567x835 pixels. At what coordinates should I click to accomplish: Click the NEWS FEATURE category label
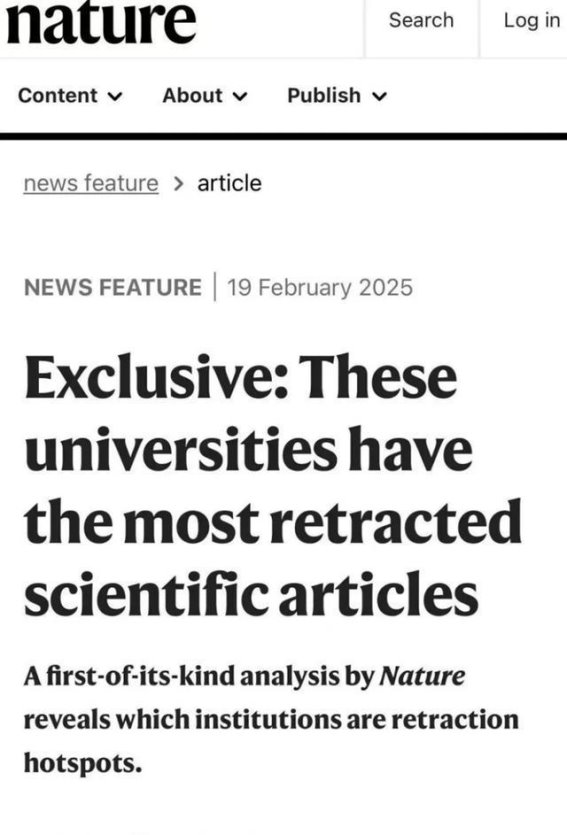tap(113, 288)
